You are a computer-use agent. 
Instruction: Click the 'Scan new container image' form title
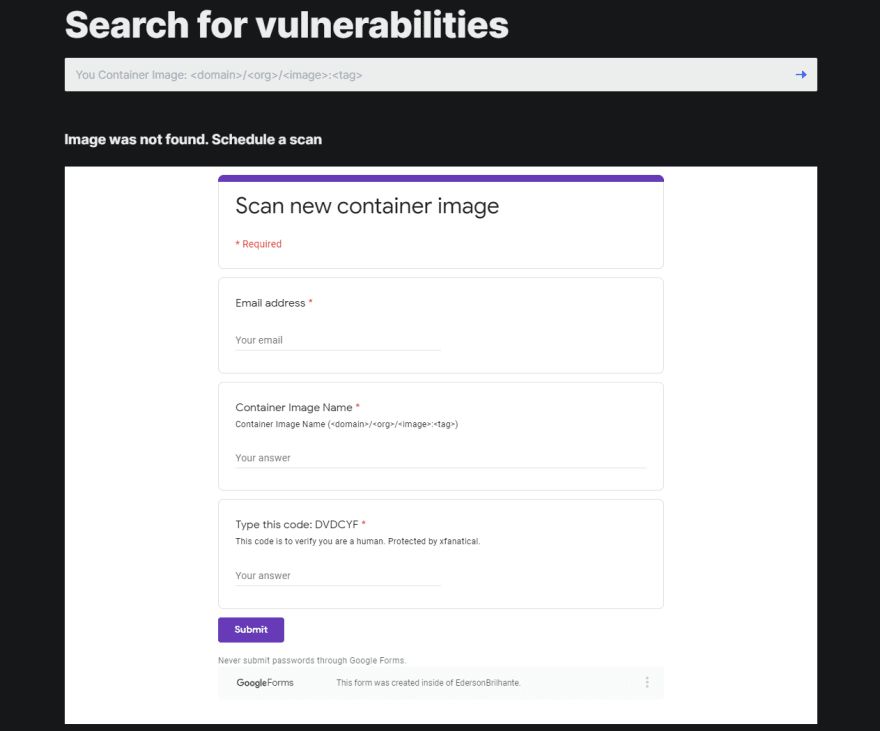[367, 206]
